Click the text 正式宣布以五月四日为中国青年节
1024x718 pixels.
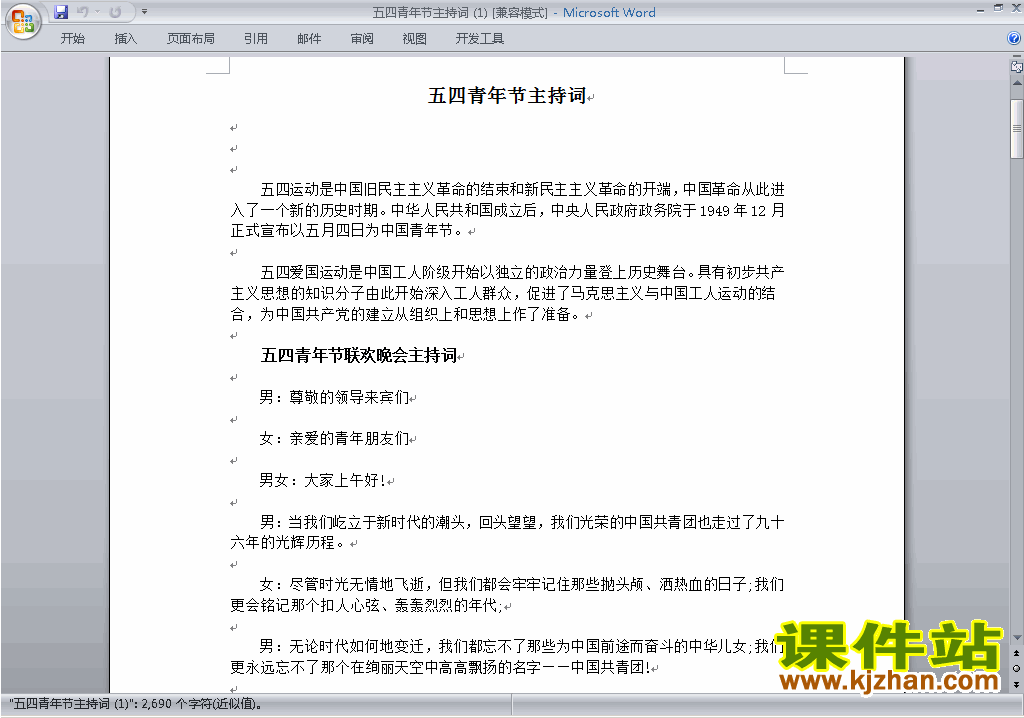pos(341,231)
